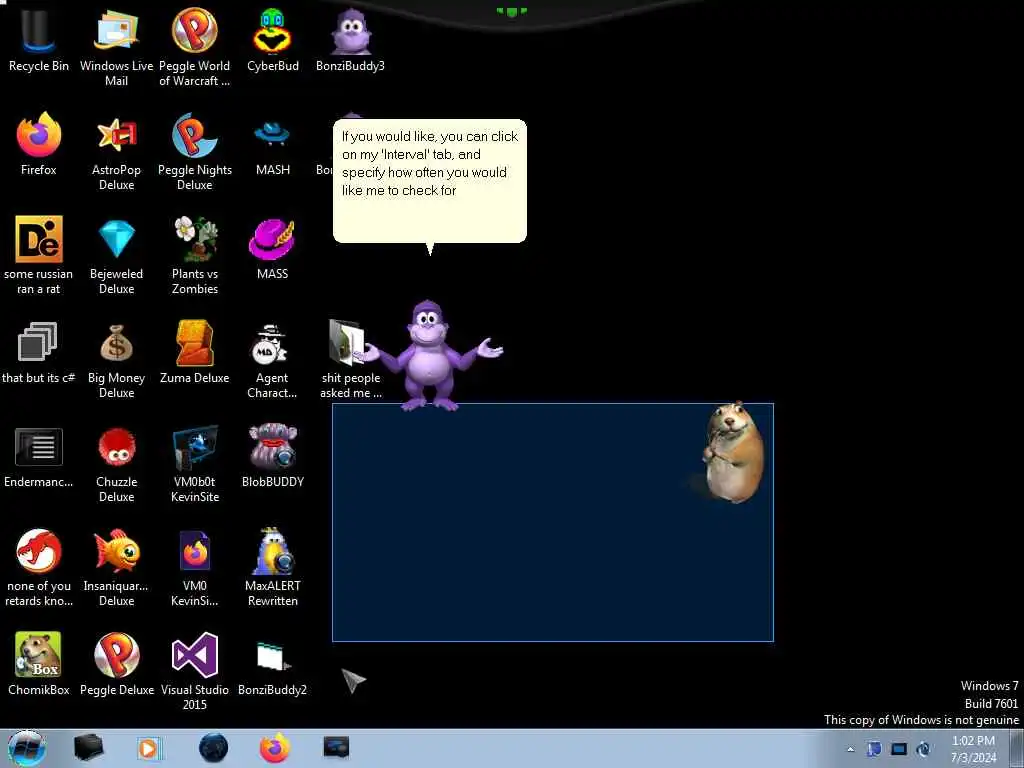Select the Peggle World of Warcraft icon
The height and width of the screenshot is (768, 1024).
(195, 47)
